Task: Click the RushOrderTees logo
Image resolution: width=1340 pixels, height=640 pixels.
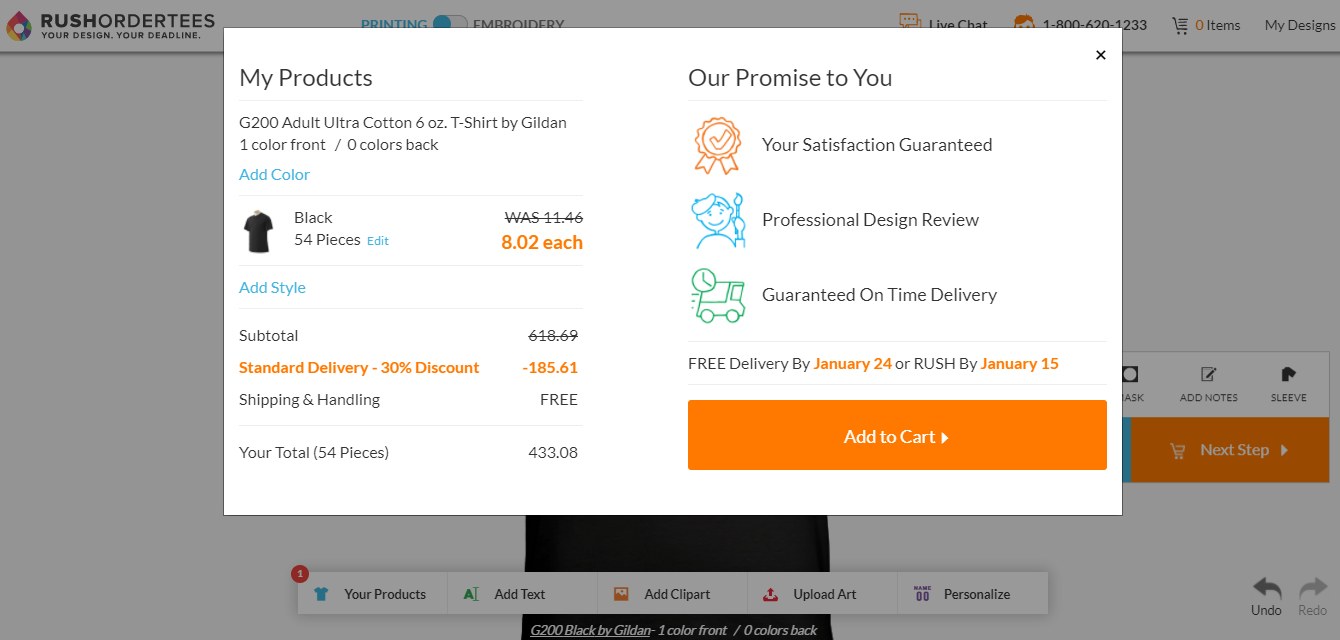Action: coord(110,25)
